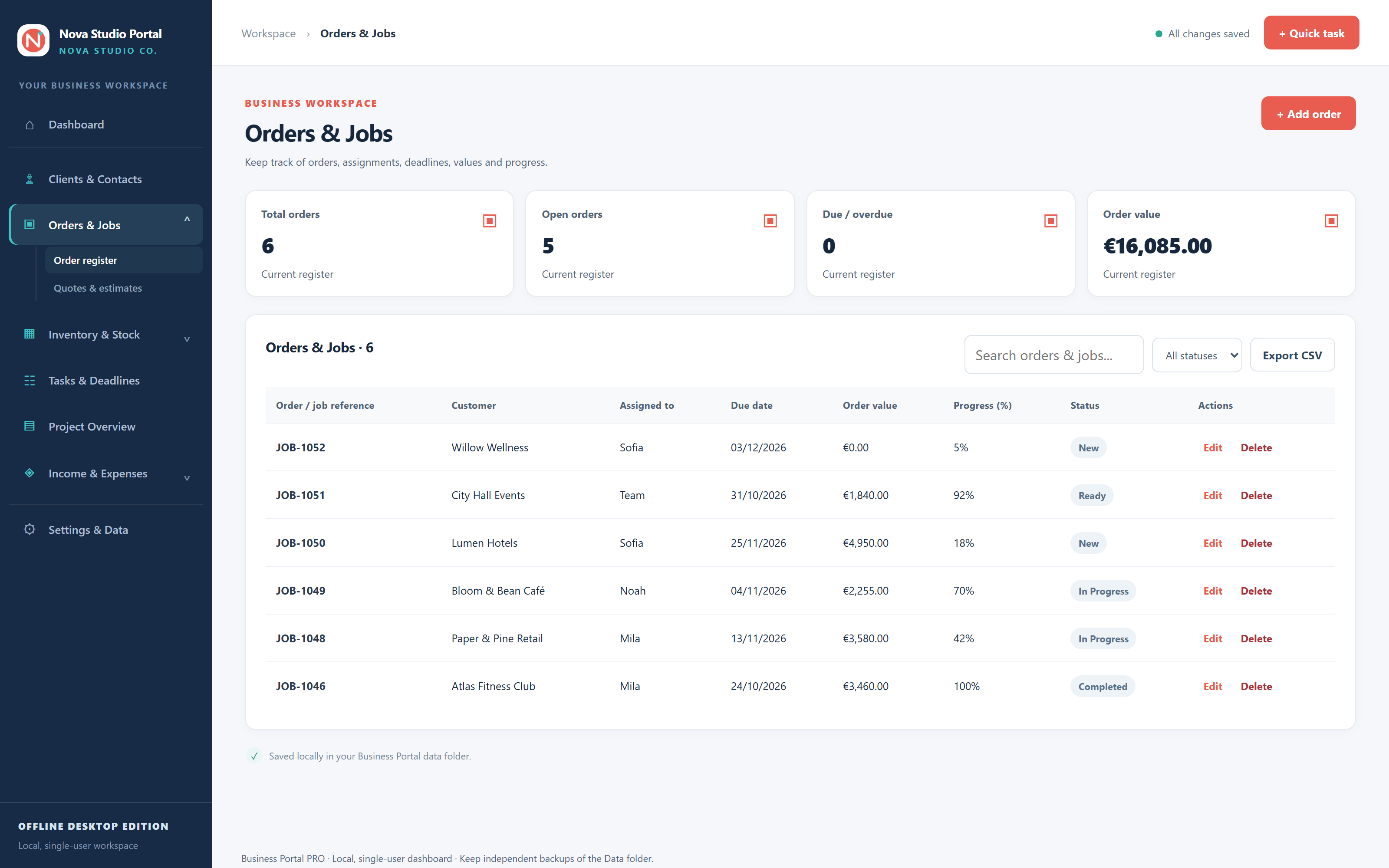
Task: Click the Tasks & Deadlines list icon
Action: [29, 380]
